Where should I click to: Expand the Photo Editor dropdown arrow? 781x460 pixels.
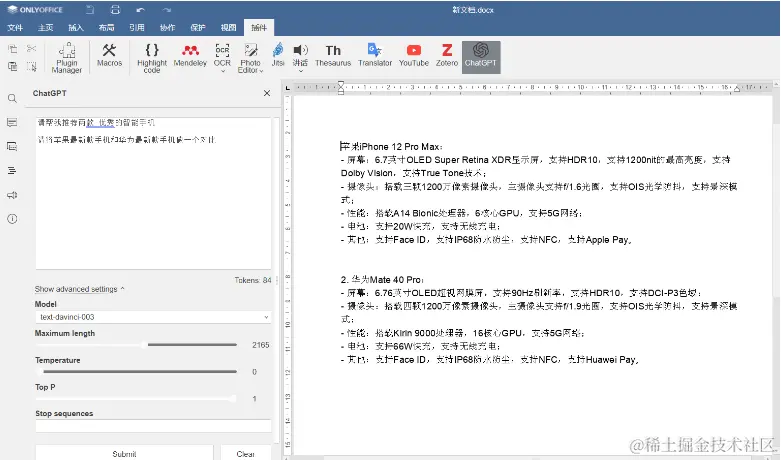click(261, 71)
